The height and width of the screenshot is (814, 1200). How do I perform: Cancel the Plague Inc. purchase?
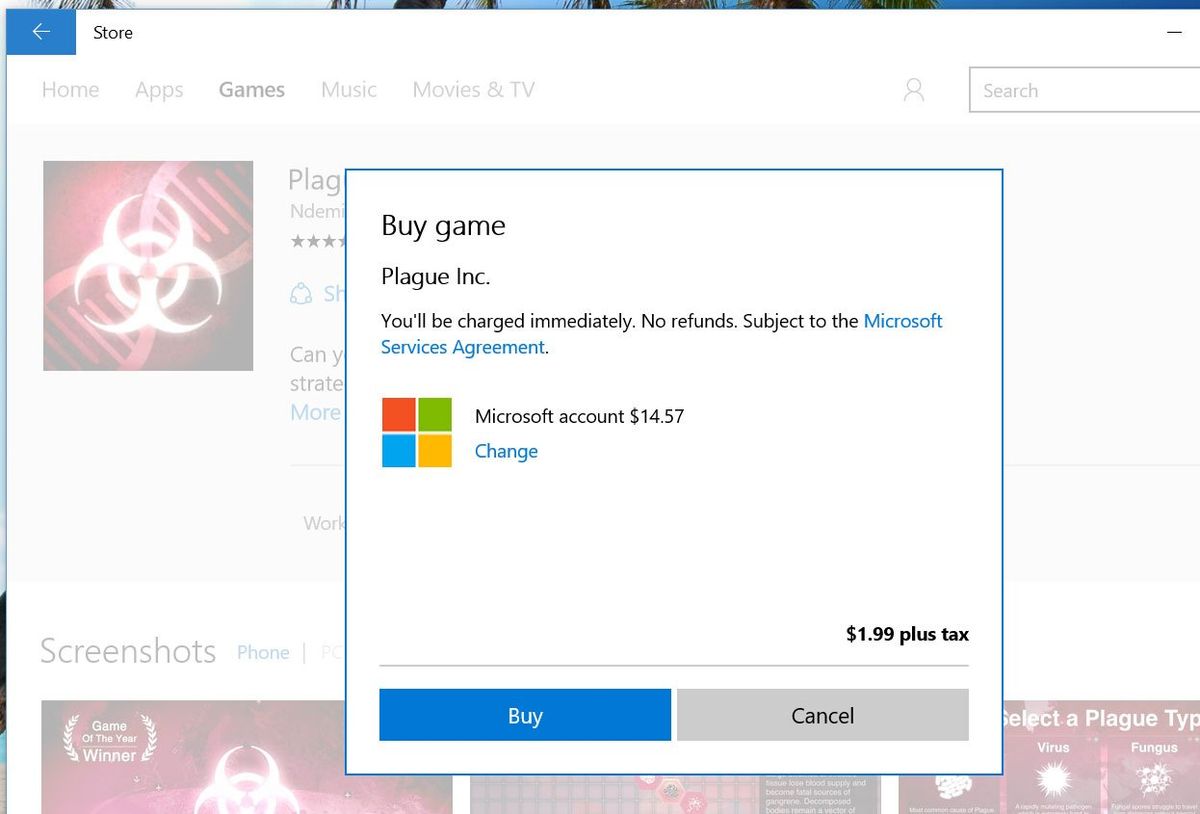822,714
